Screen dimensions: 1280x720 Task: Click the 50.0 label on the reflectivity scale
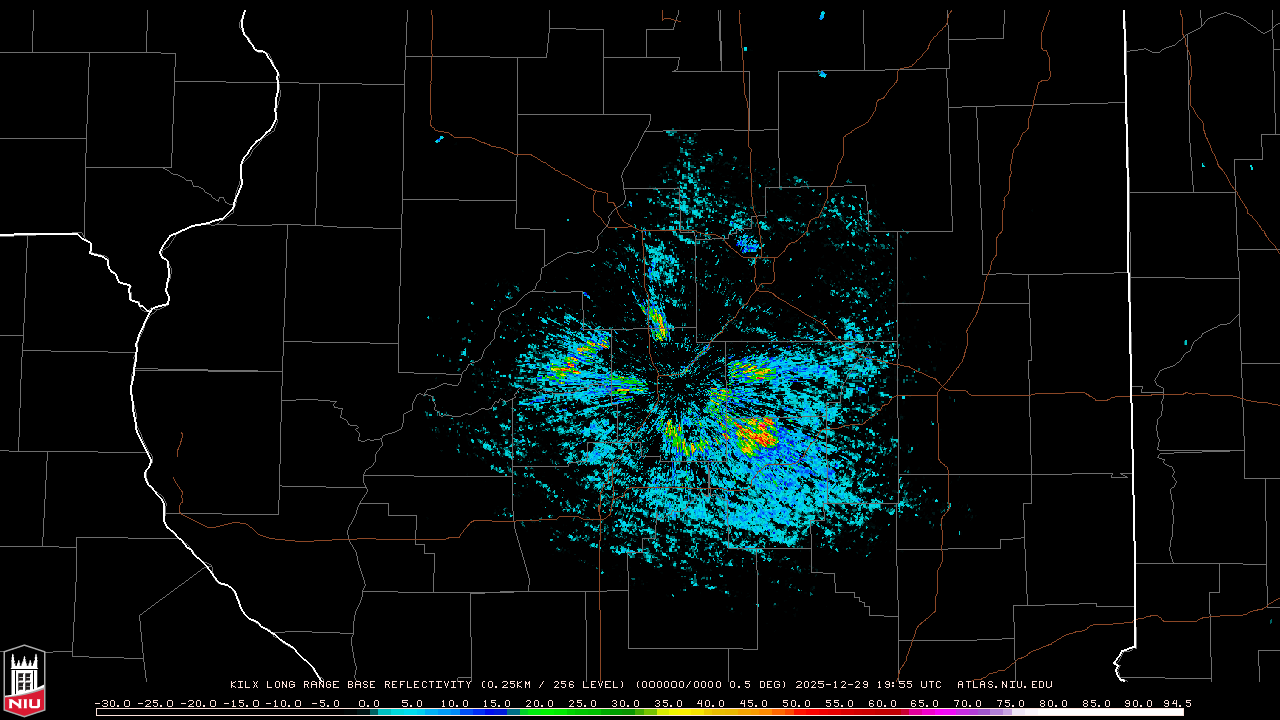(796, 703)
